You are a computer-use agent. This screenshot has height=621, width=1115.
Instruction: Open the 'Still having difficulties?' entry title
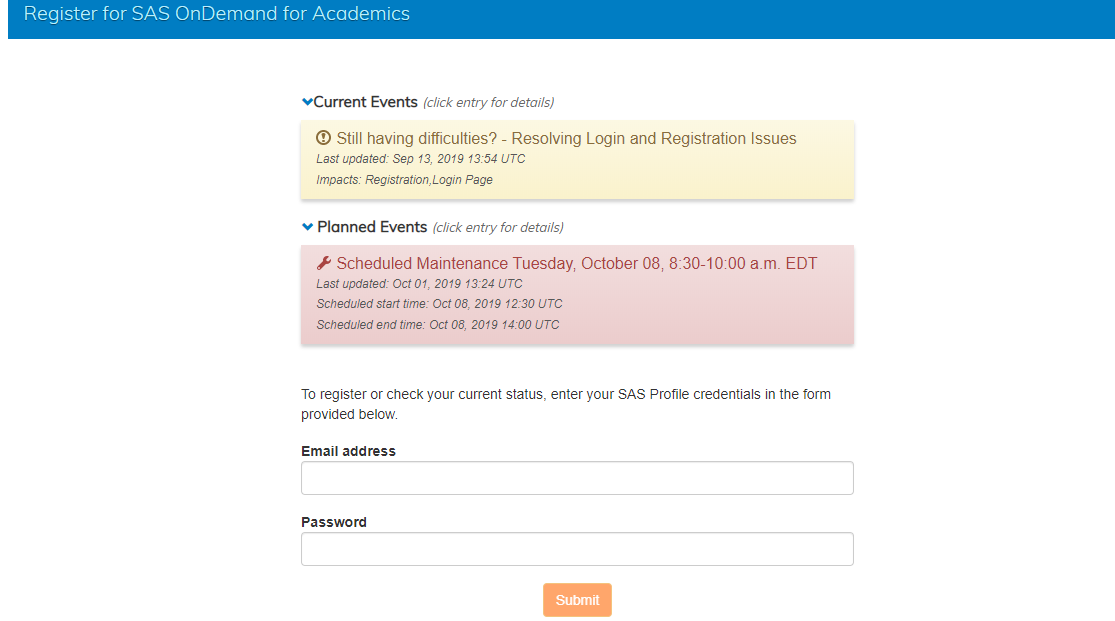(x=566, y=139)
